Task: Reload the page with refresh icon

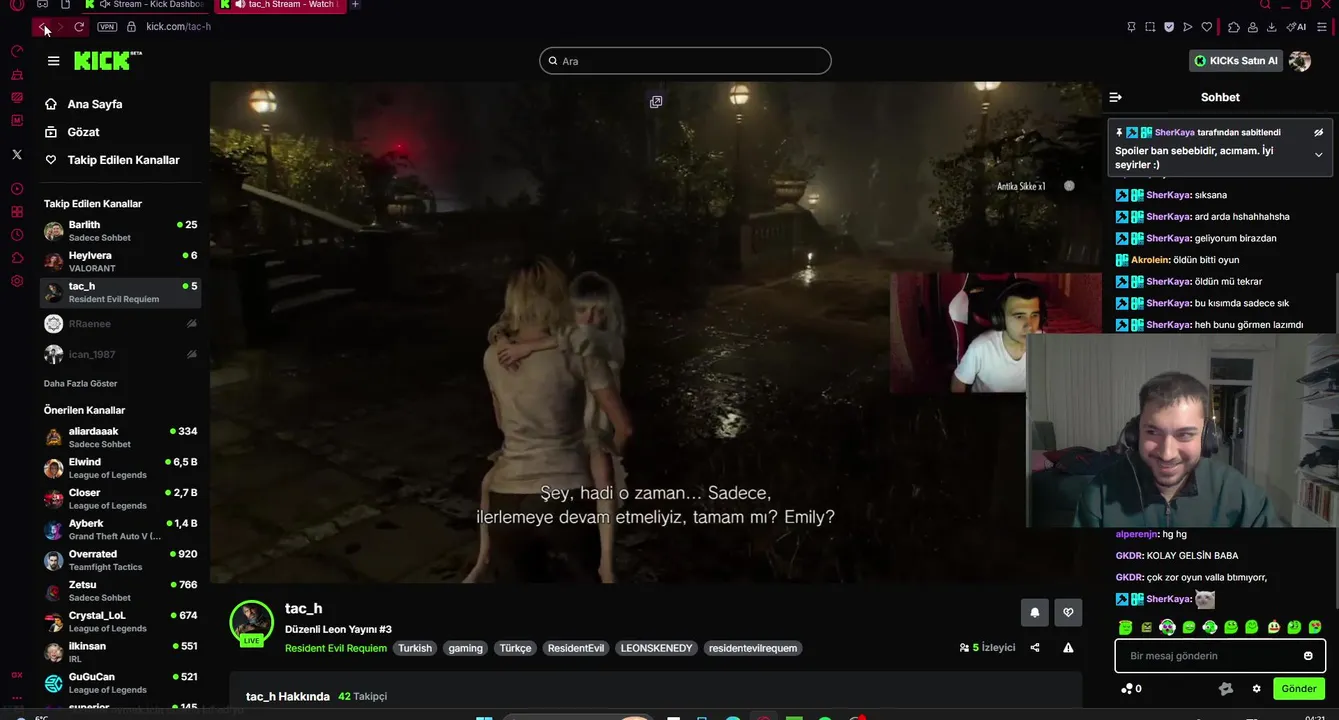Action: pos(79,27)
